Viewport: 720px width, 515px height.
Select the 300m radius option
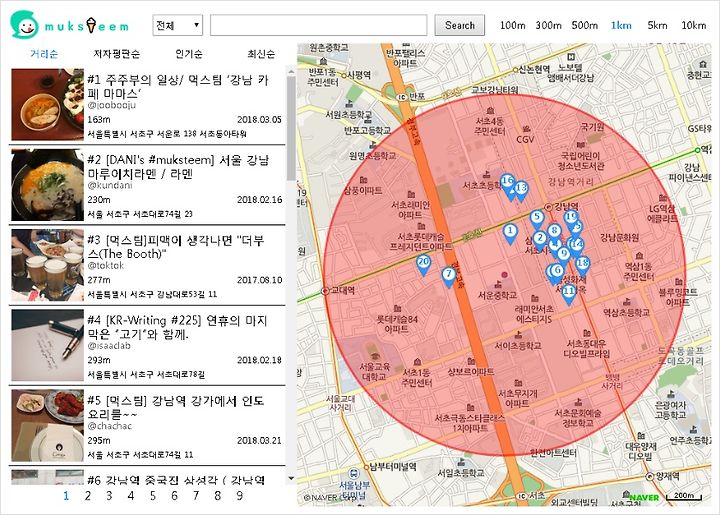(x=548, y=25)
